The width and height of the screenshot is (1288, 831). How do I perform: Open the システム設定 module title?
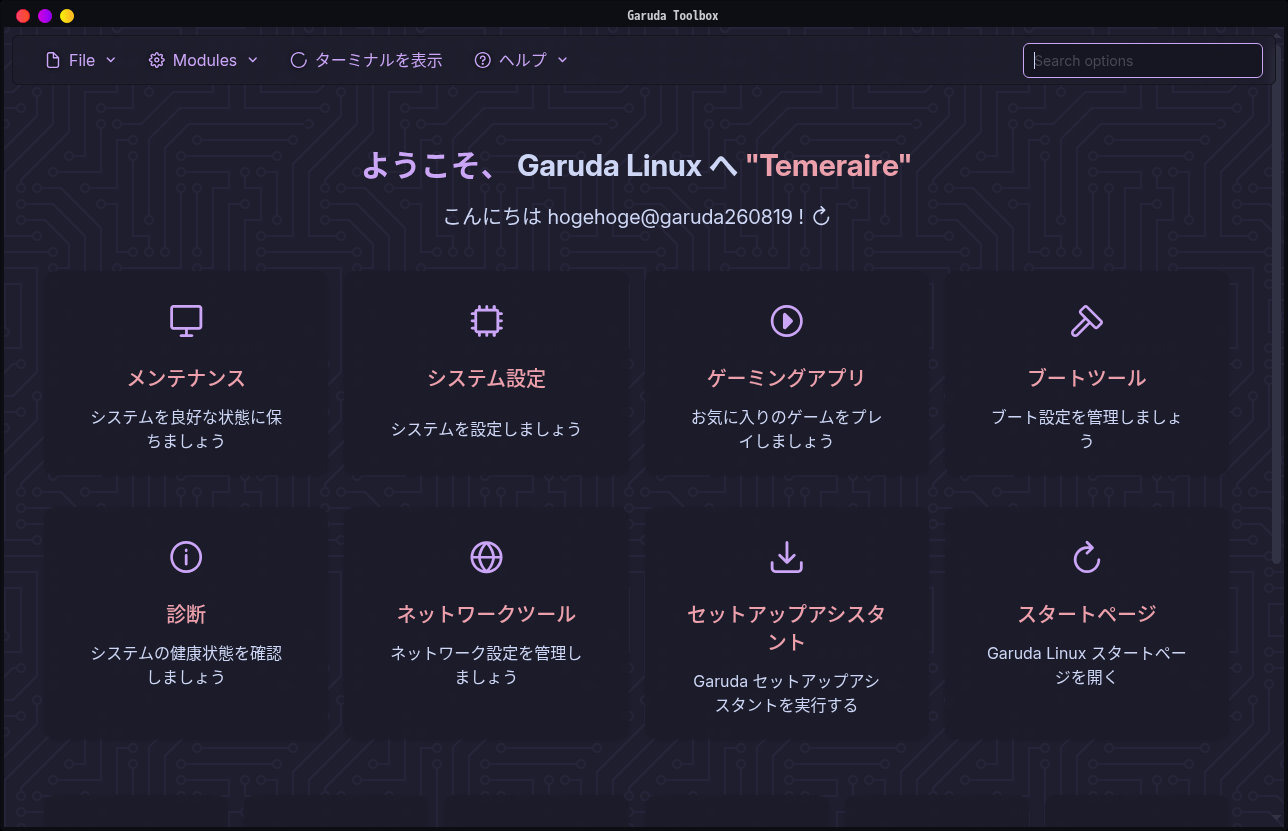point(486,378)
